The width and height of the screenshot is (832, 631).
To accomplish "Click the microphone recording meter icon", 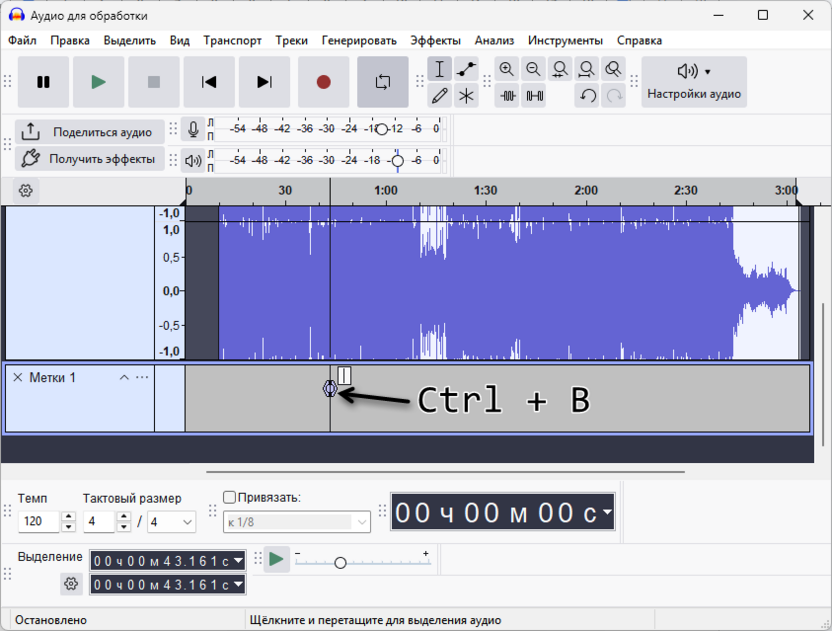I will pos(192,128).
